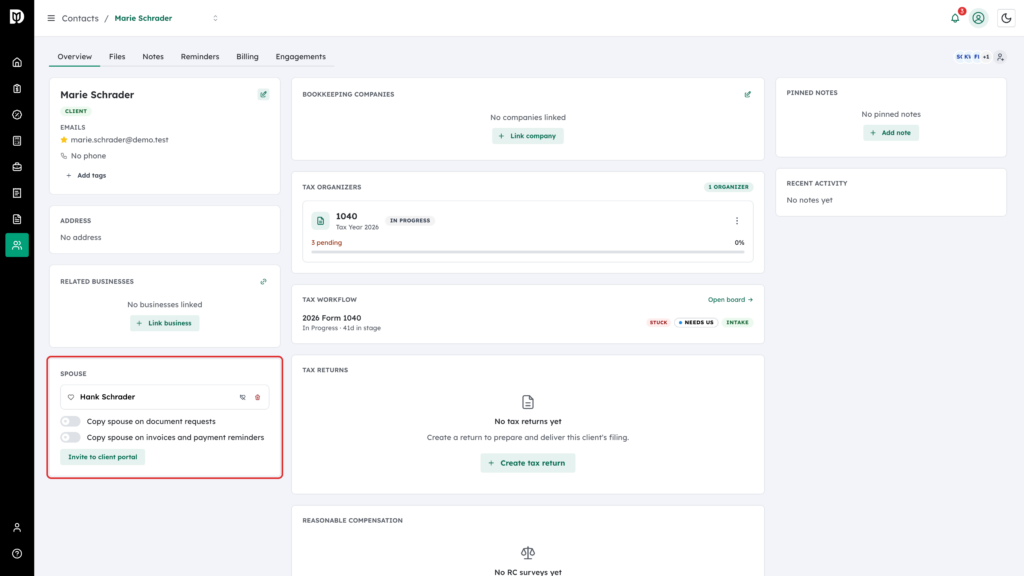1024x576 pixels.
Task: Unlink spouse Hank Schrader with broken-heart icon
Action: pos(243,397)
